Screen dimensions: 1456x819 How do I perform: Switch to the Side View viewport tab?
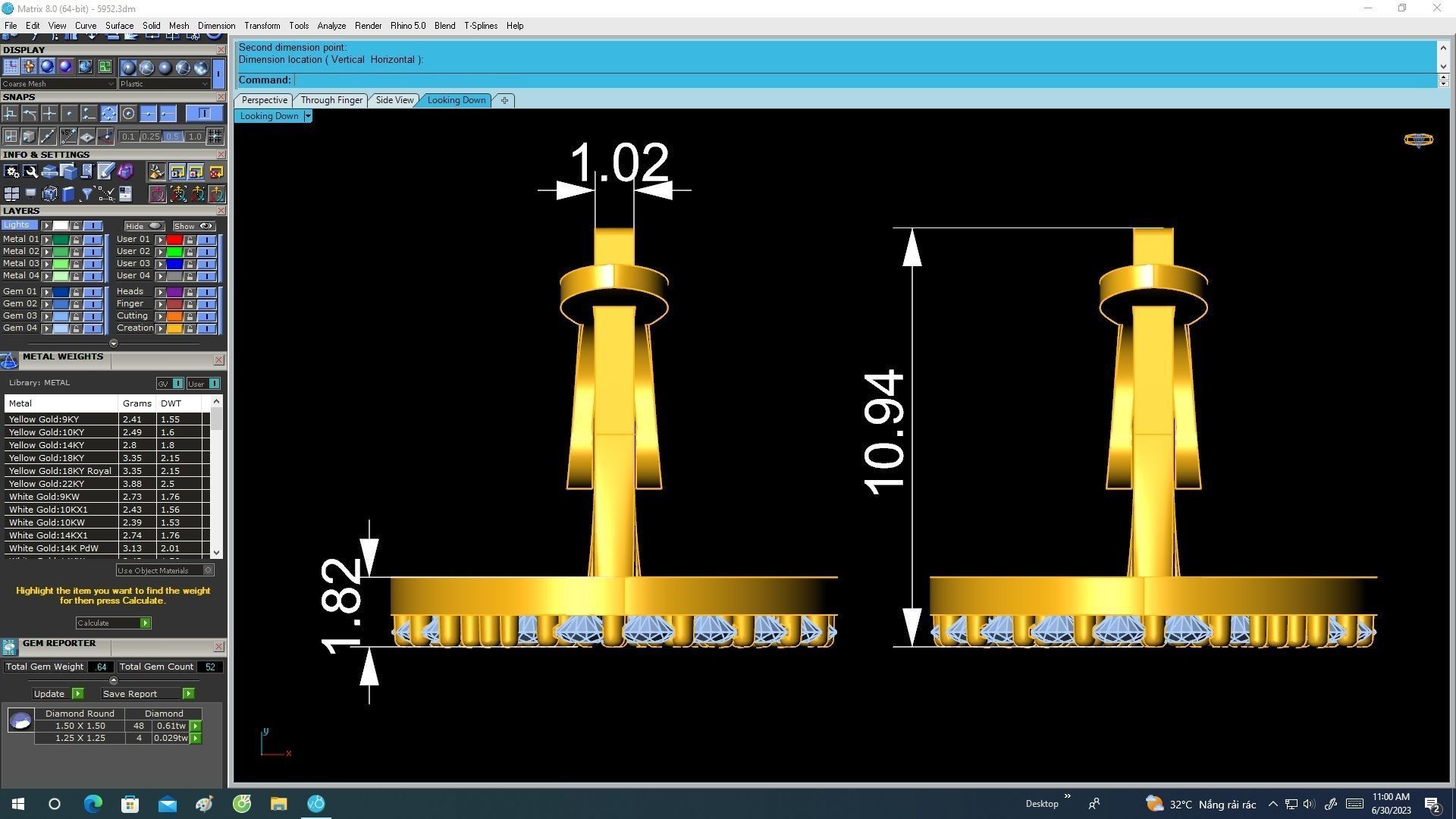[x=394, y=100]
